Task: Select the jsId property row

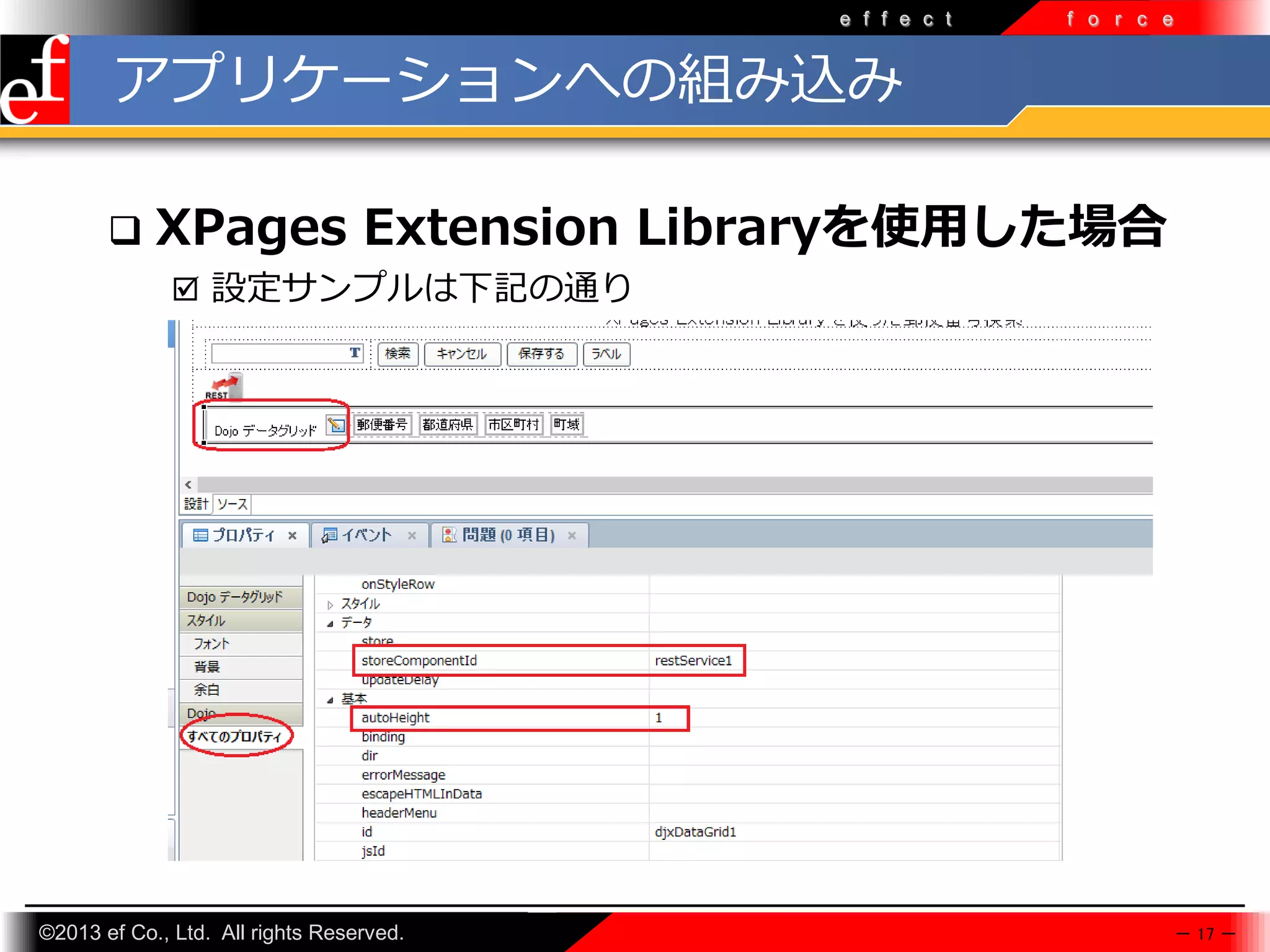Action: [688, 851]
